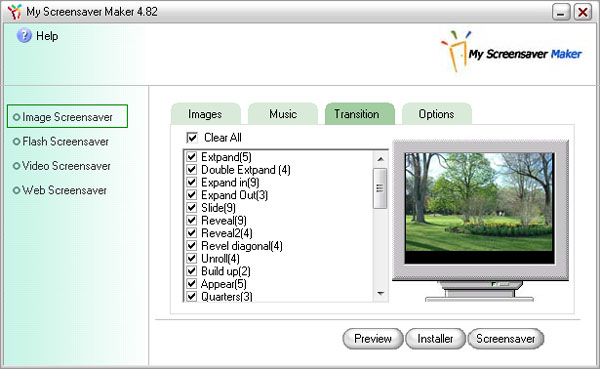Disable the Appear(5) transition
This screenshot has width=600, height=369.
191,284
